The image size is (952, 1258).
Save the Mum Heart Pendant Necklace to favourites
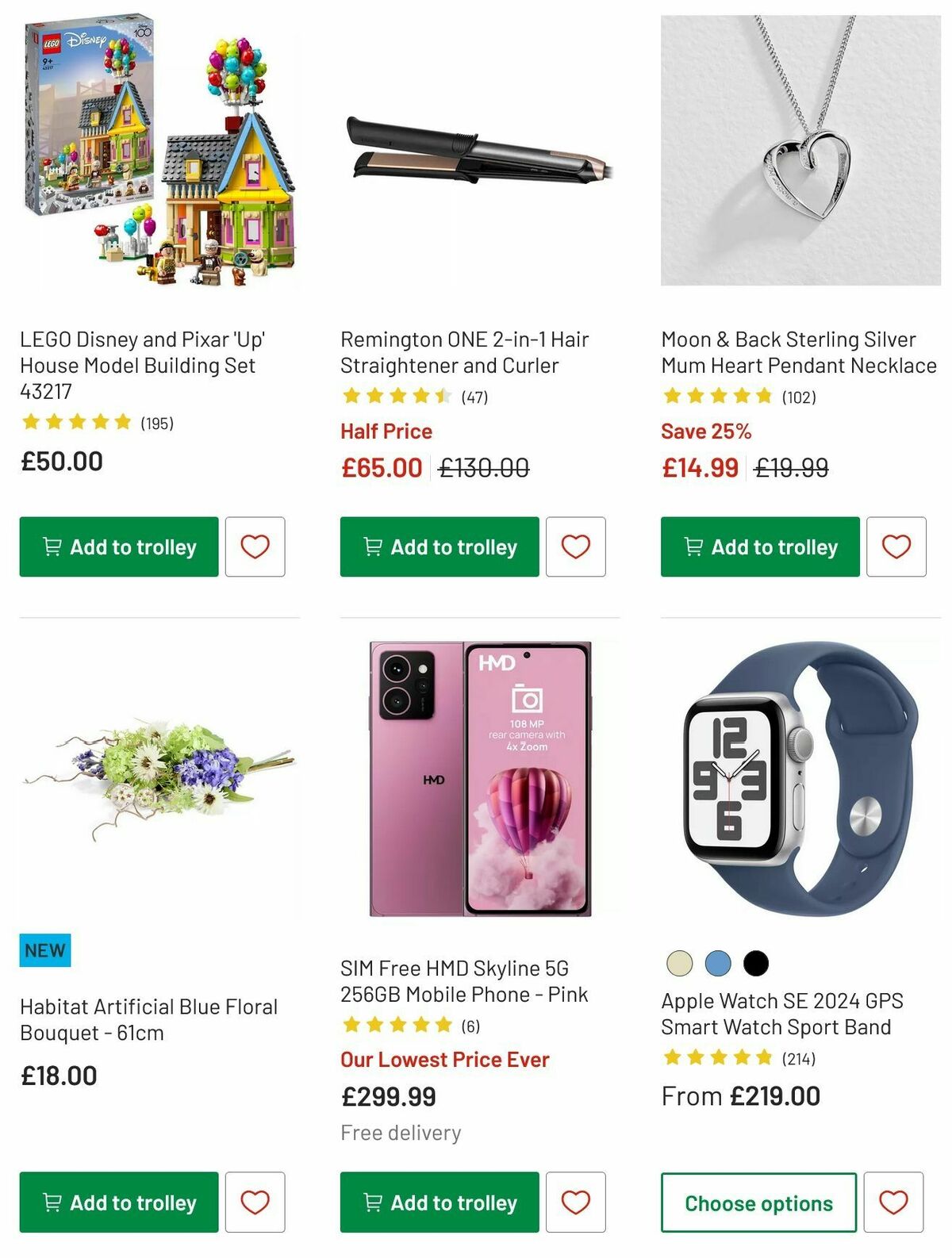[897, 547]
